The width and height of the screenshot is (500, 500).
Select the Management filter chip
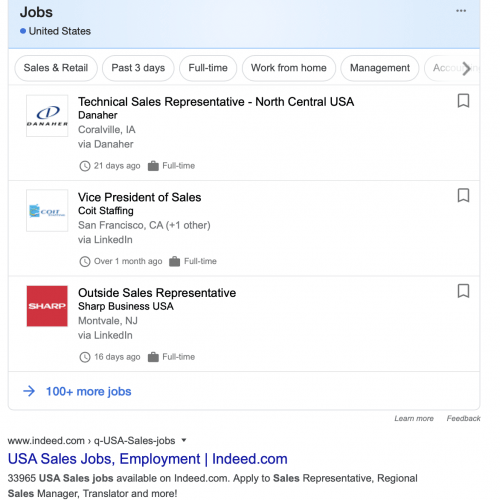click(x=380, y=68)
